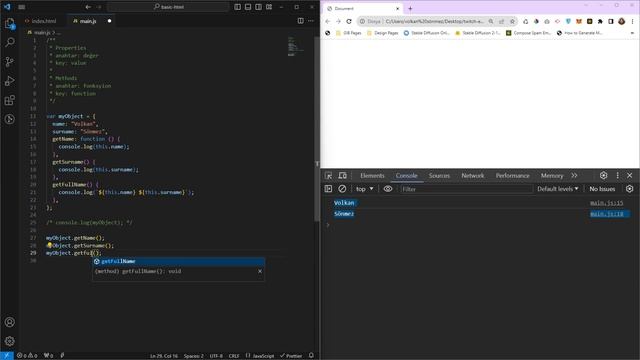Open console settings gear

coord(629,189)
